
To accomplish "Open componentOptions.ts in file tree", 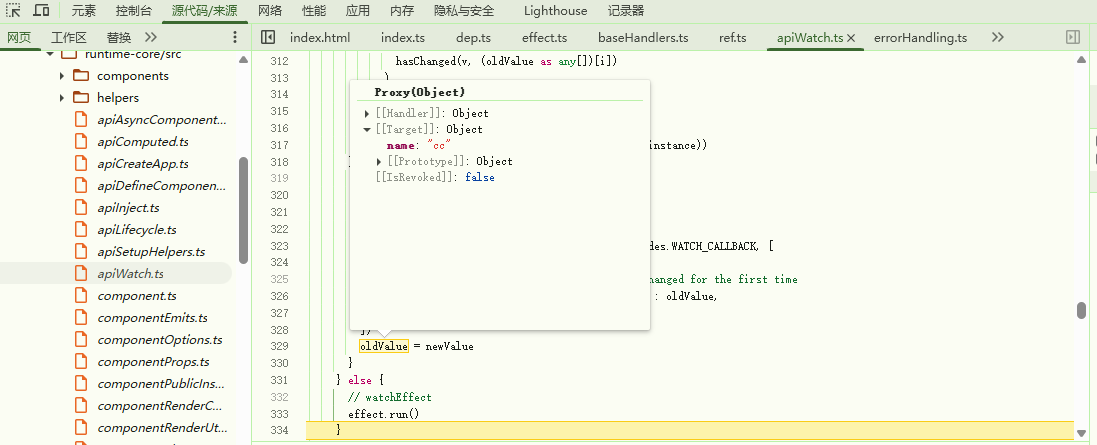I will (160, 340).
